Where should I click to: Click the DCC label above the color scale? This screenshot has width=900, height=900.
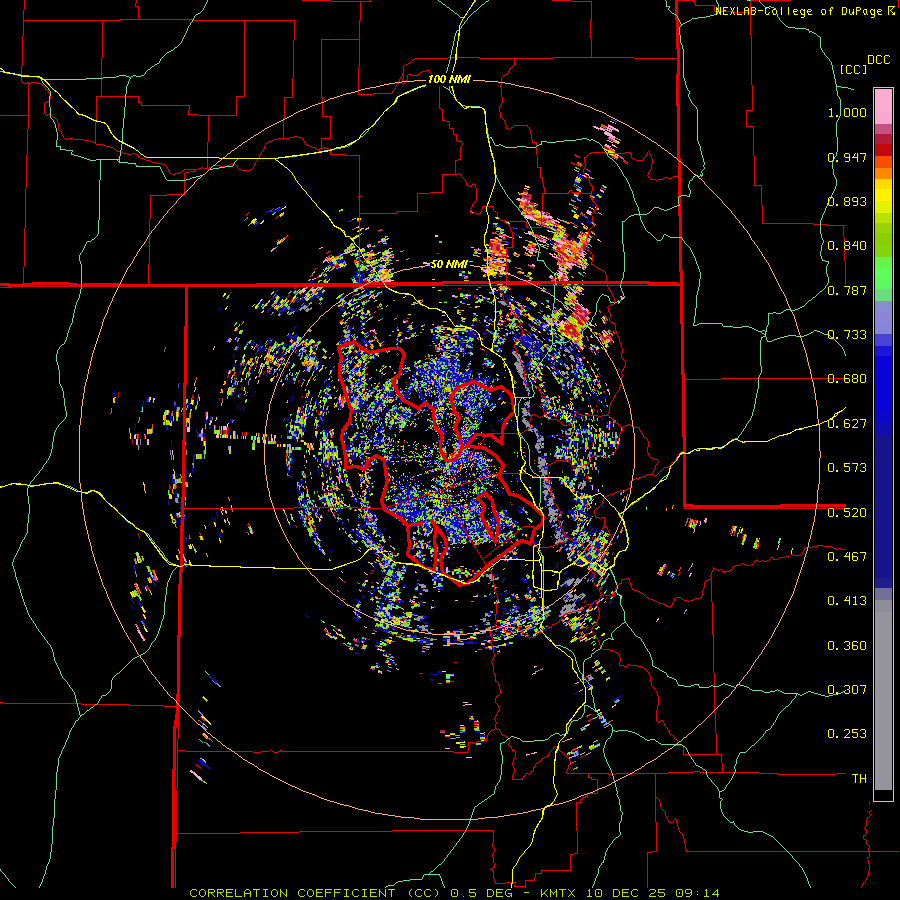point(878,60)
